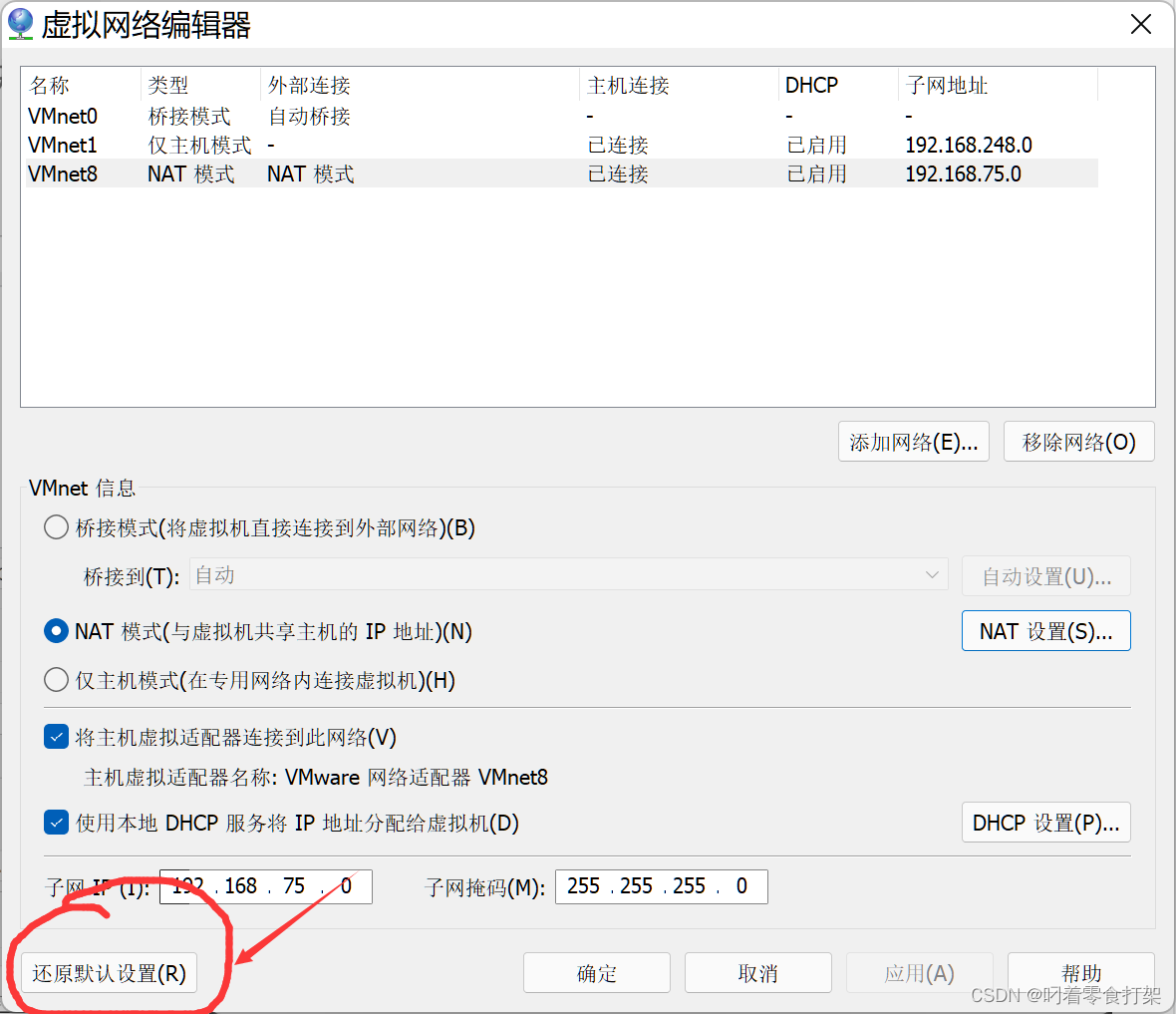
Task: Click subnet address 192.168.248.0 cell
Action: [969, 145]
